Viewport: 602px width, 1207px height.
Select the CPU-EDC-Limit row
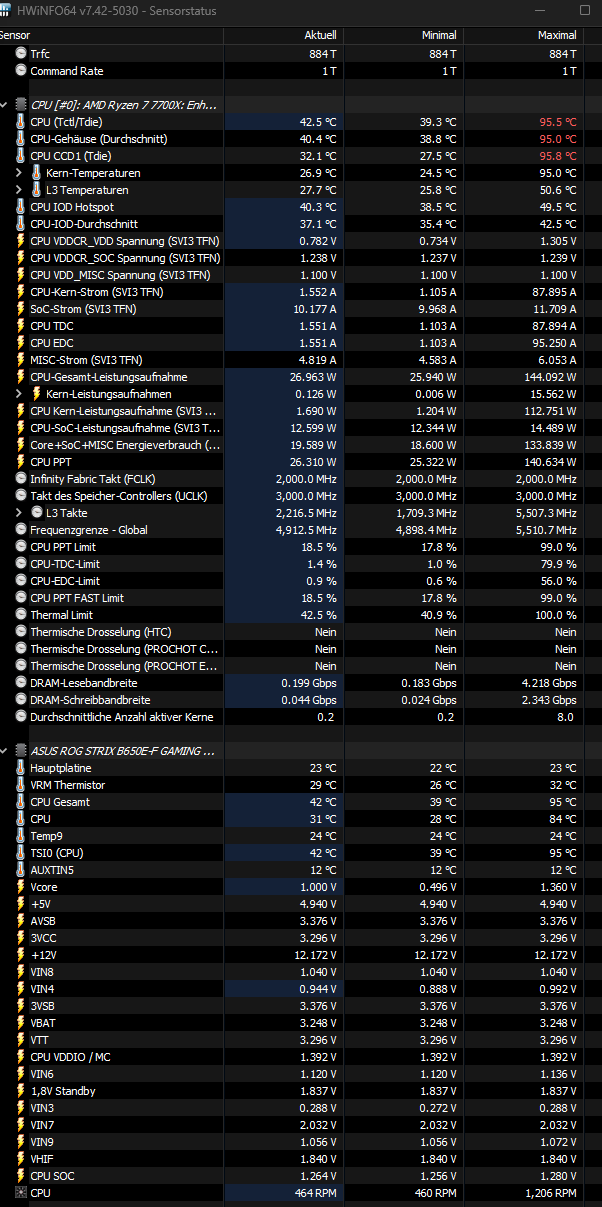coord(301,581)
